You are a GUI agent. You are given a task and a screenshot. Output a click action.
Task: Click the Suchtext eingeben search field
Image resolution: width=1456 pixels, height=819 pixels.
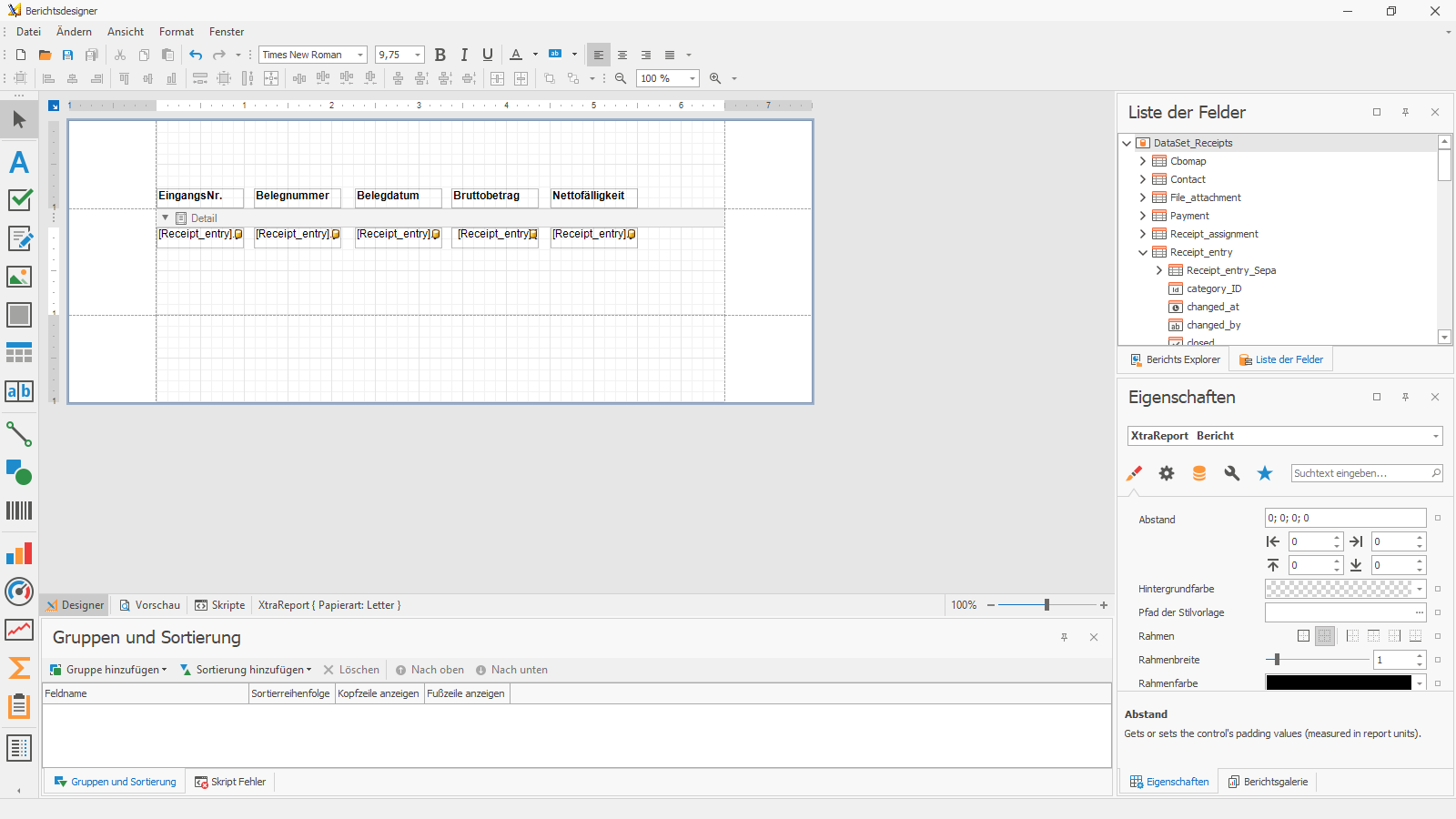[1367, 473]
